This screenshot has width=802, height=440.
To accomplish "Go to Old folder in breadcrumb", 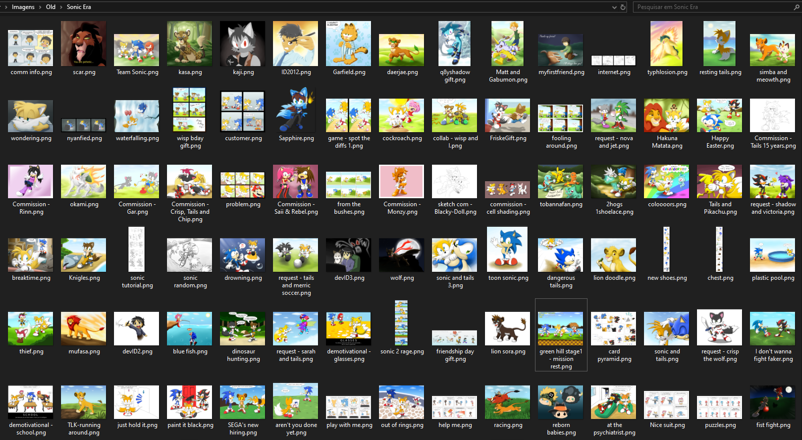I will click(50, 7).
